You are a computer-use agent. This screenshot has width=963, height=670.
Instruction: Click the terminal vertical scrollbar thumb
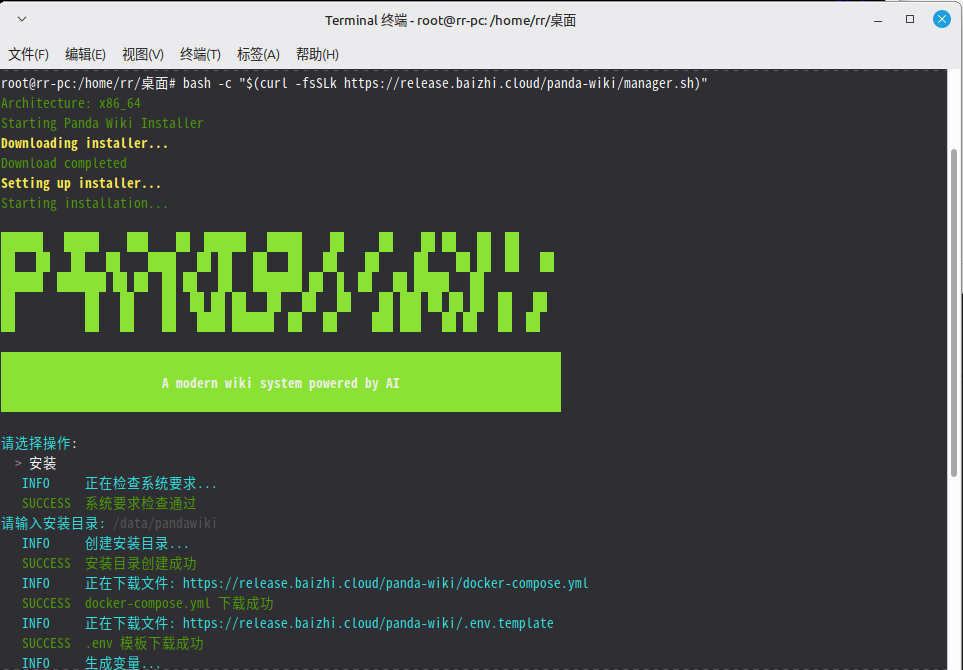(x=954, y=313)
